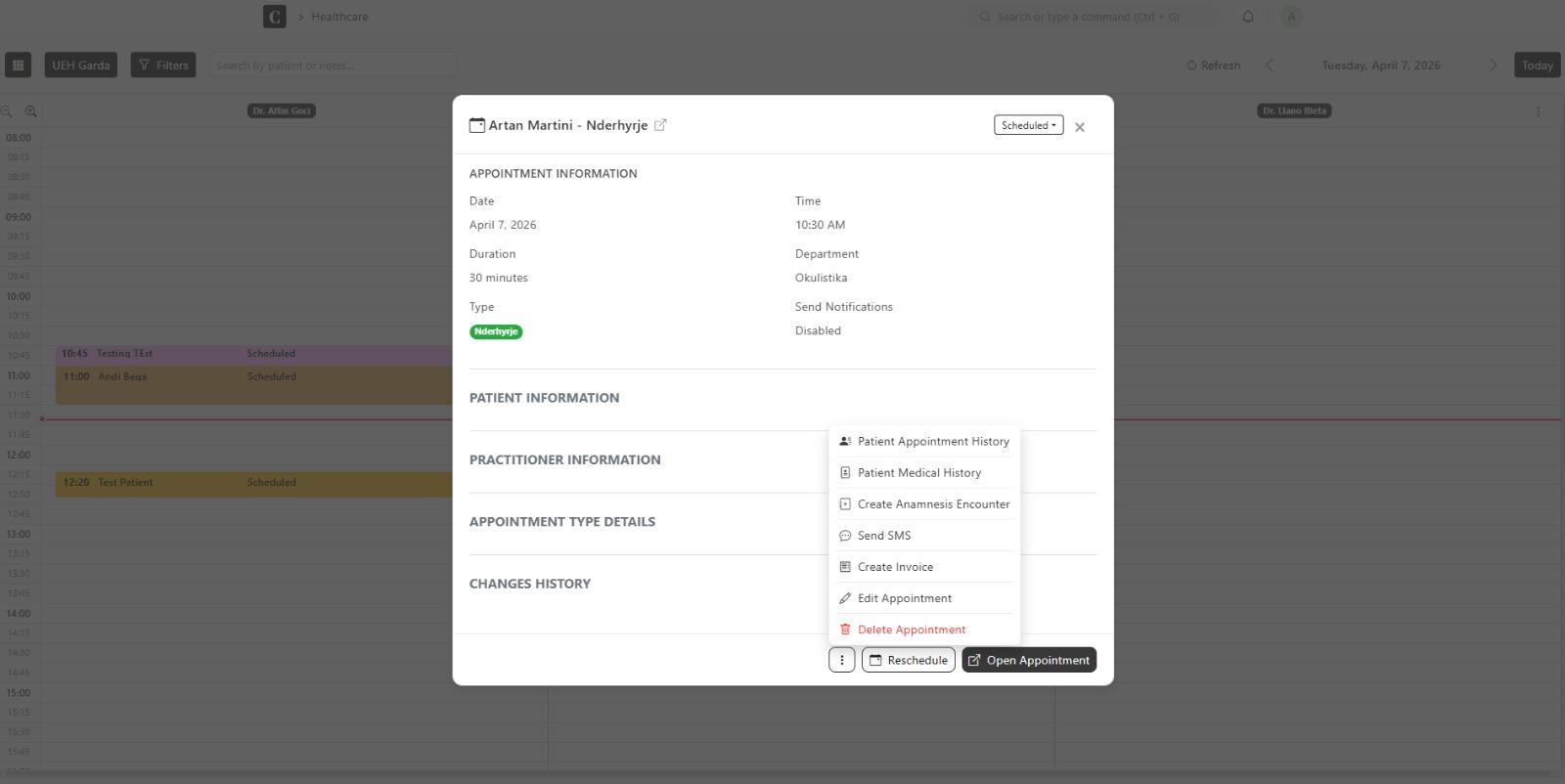Open the grid view icon button

18,65
